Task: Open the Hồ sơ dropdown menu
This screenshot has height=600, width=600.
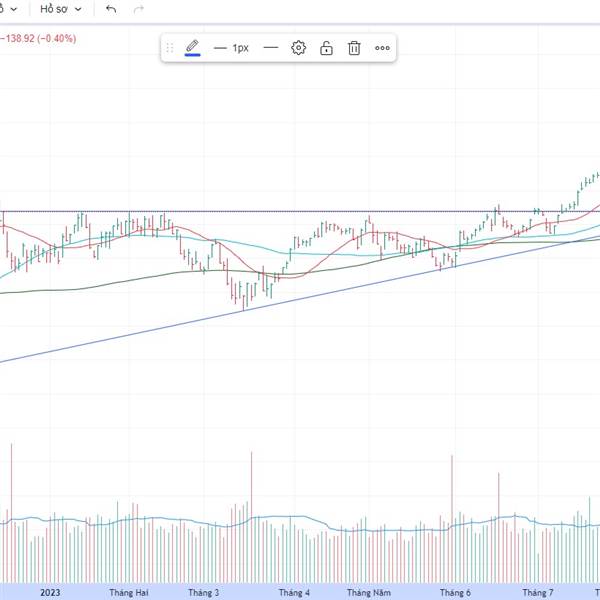Action: click(61, 9)
